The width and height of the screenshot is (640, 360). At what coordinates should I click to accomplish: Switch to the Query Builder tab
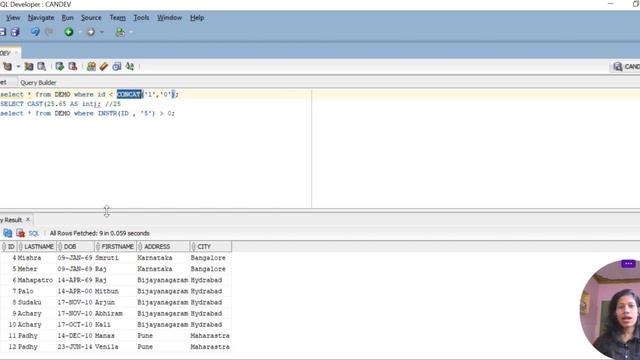click(x=38, y=82)
